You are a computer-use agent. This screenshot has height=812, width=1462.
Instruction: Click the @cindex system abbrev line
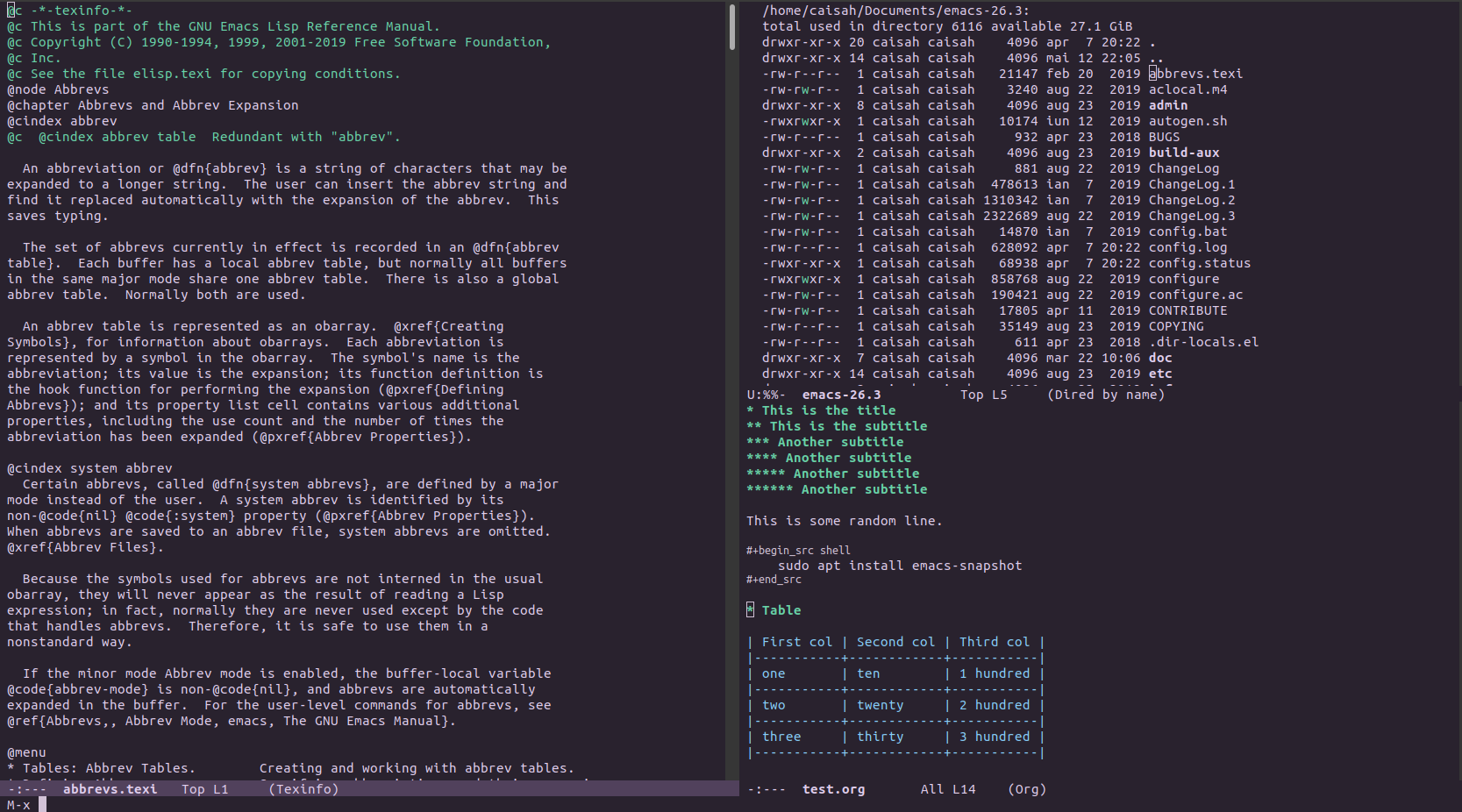point(89,468)
